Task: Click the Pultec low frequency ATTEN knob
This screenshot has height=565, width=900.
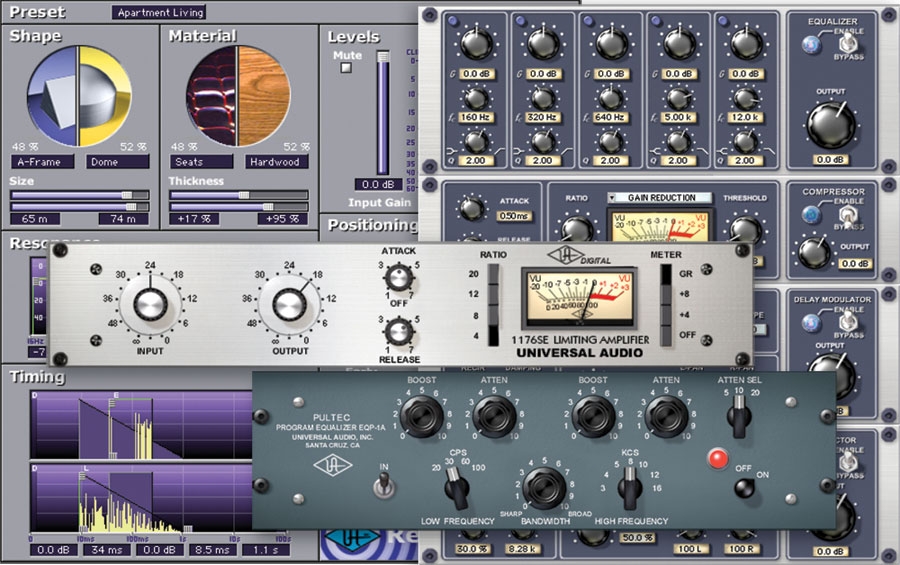Action: click(494, 416)
